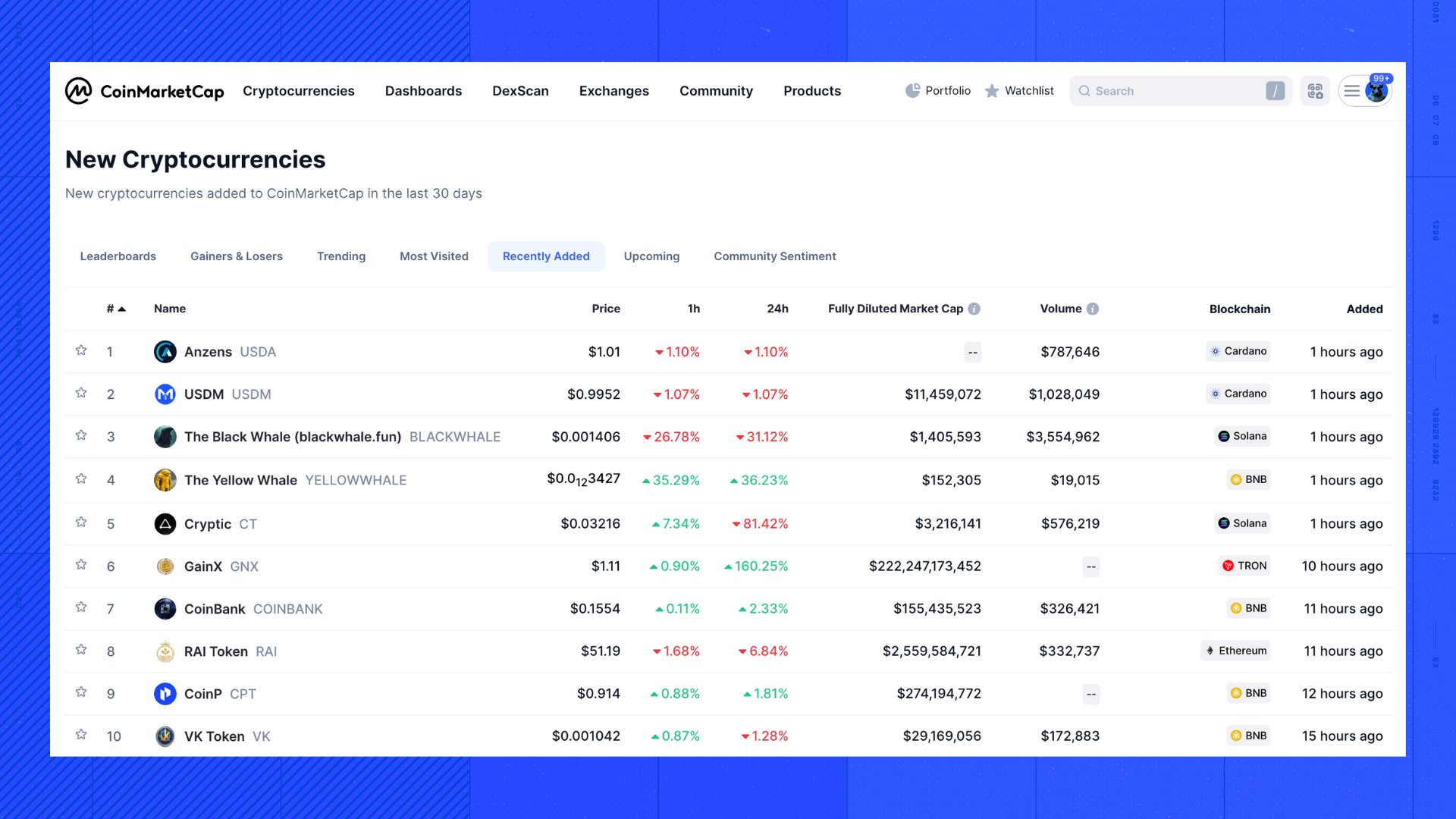Open the Upcoming tab
The height and width of the screenshot is (819, 1456).
click(x=651, y=256)
